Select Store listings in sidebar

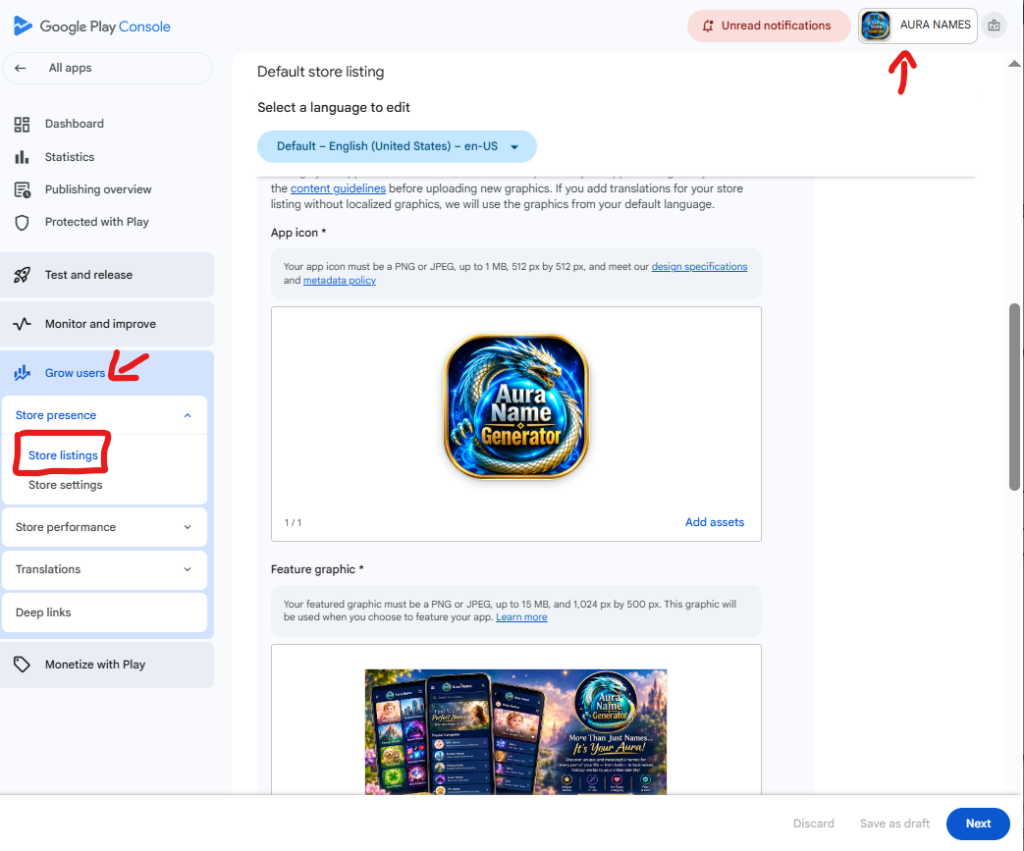63,455
